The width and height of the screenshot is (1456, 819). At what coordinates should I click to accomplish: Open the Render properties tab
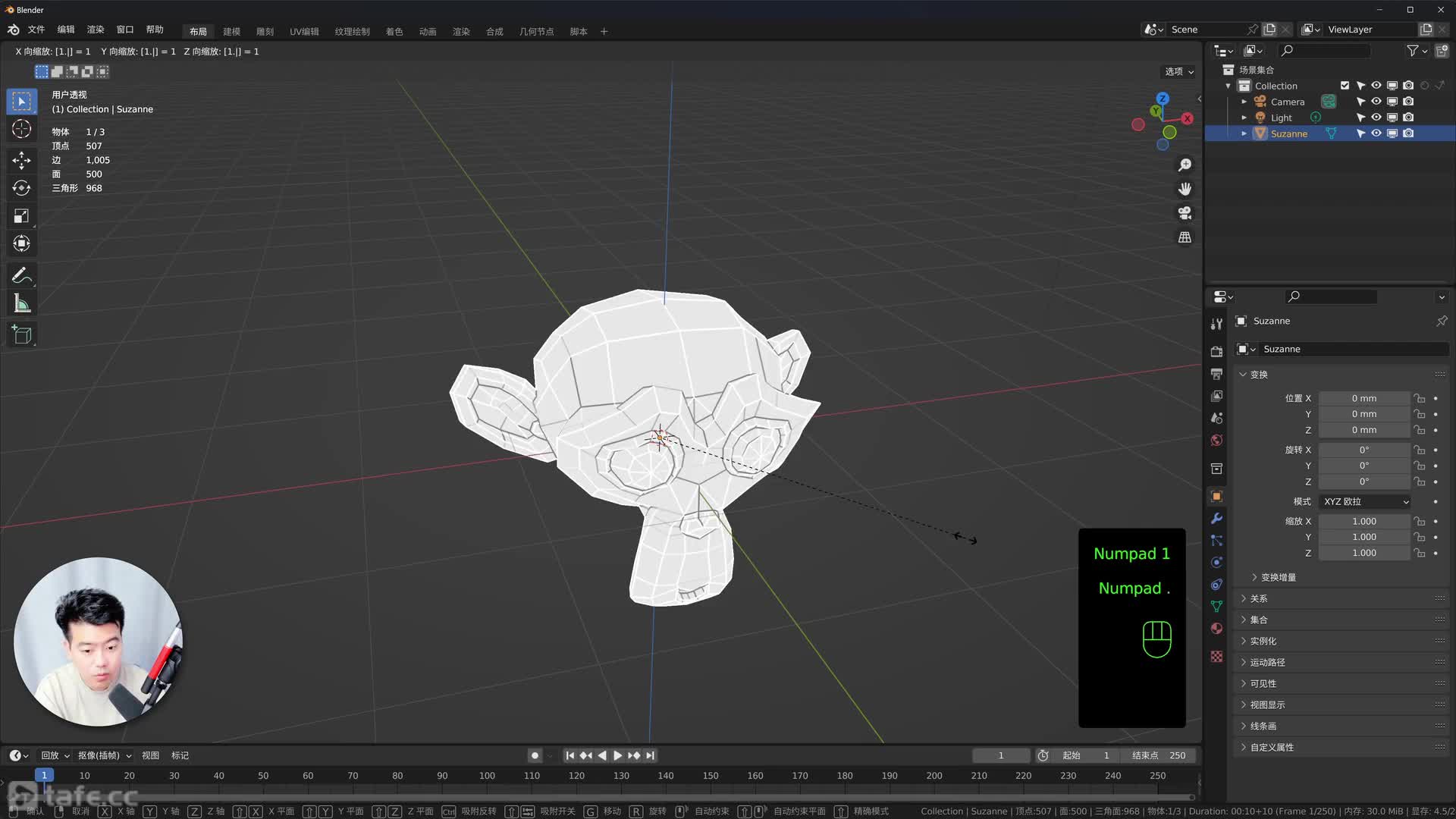1216,350
